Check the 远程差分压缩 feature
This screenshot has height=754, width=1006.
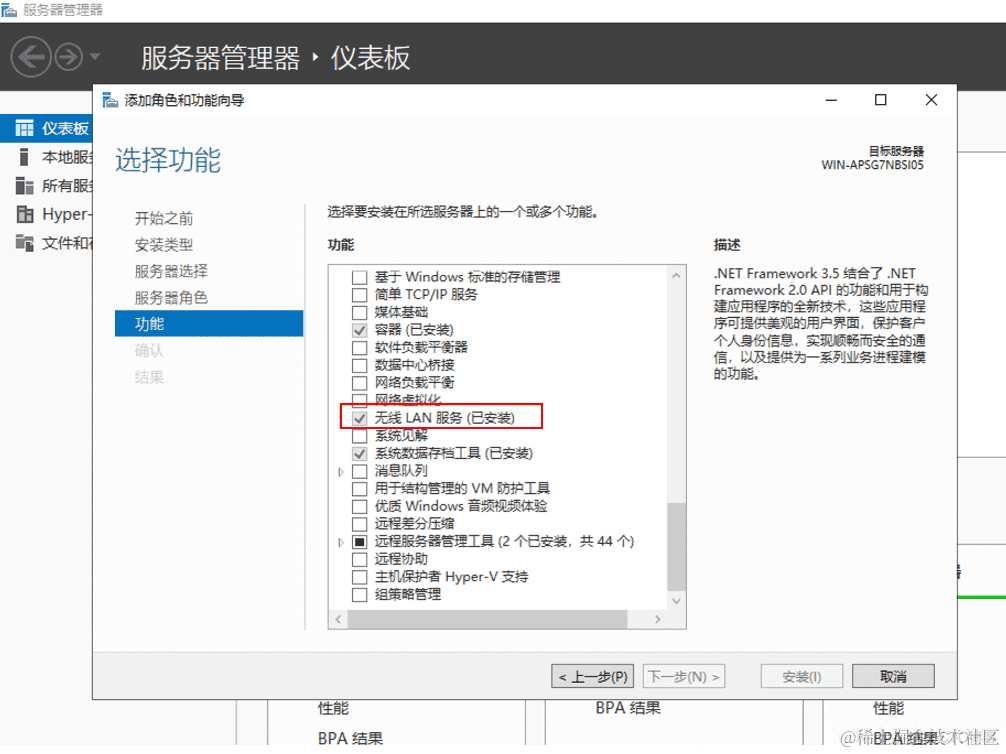(360, 524)
